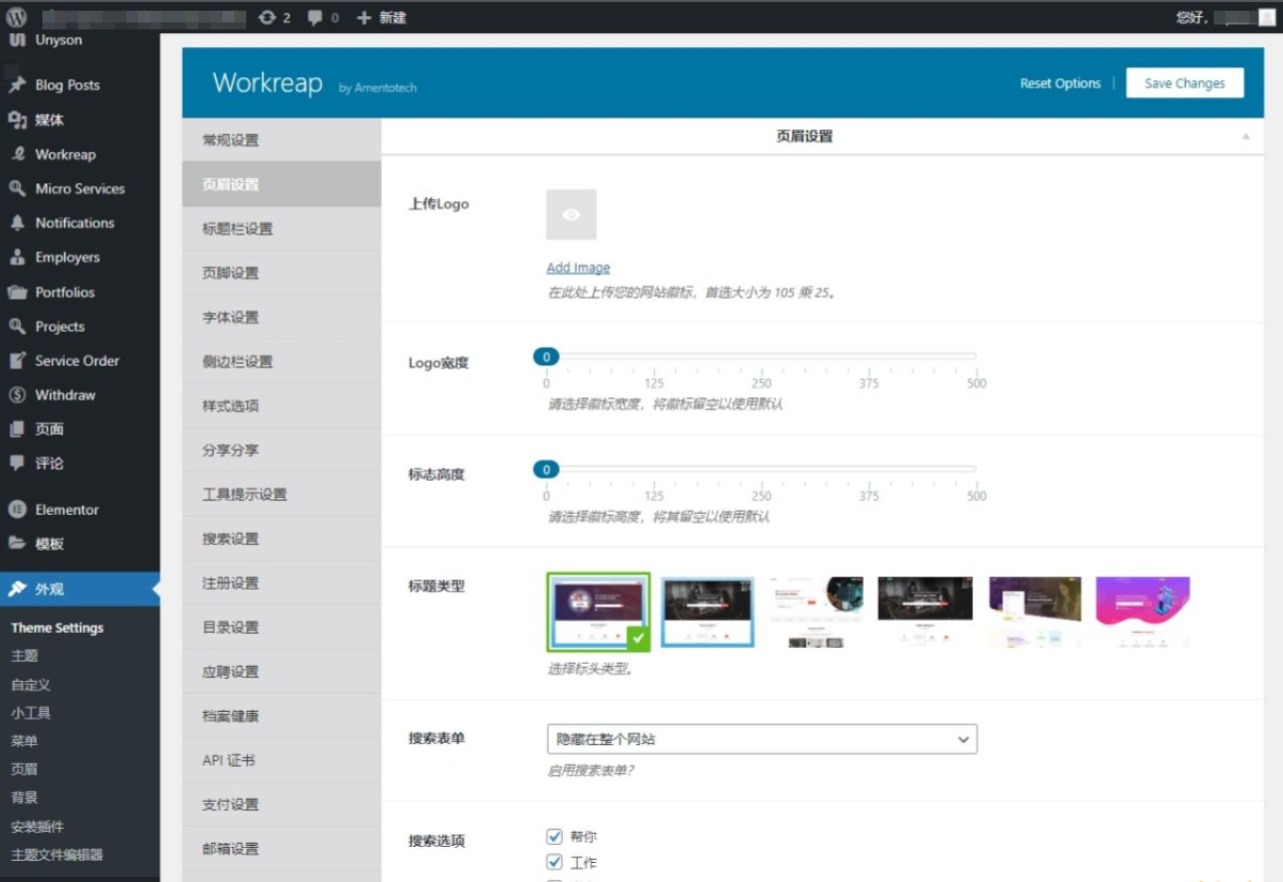Screen dimensions: 1283x882
Task: Click the Unyson sidebar icon
Action: point(17,40)
